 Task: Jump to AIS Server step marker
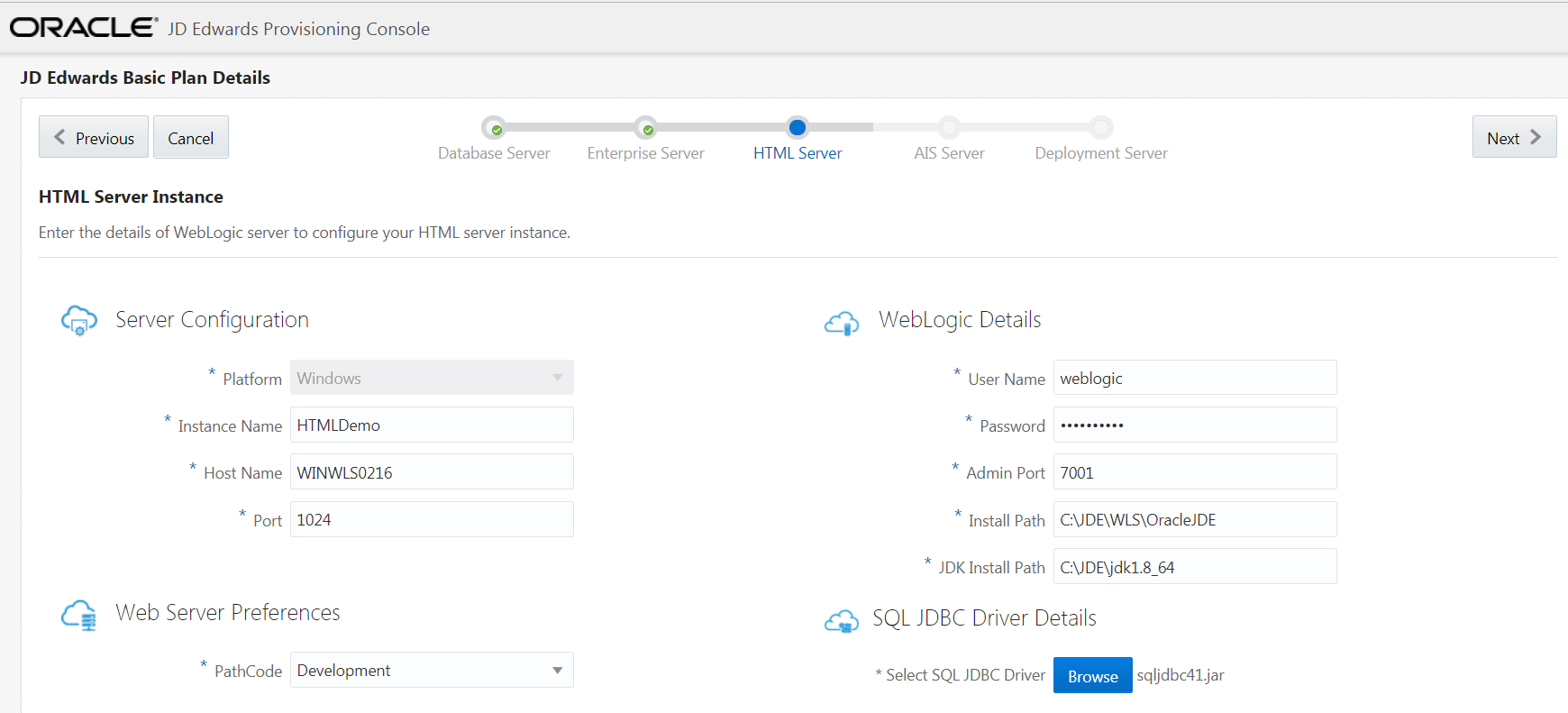pyautogui.click(x=949, y=127)
